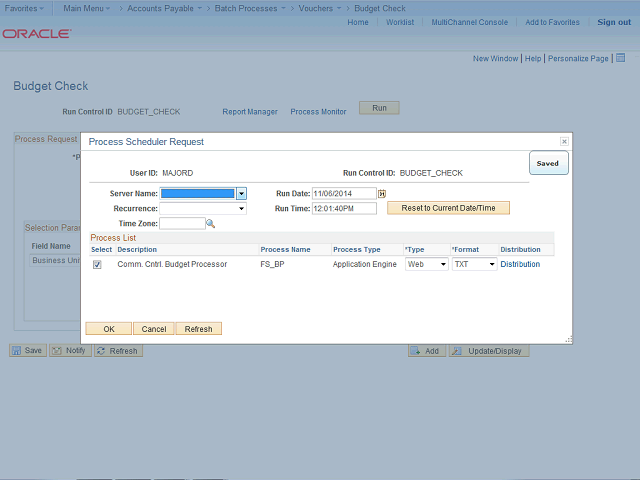Uncheck the Comm. Cntrl. Budget Processor checkbox
The image size is (640, 480).
[x=97, y=265]
